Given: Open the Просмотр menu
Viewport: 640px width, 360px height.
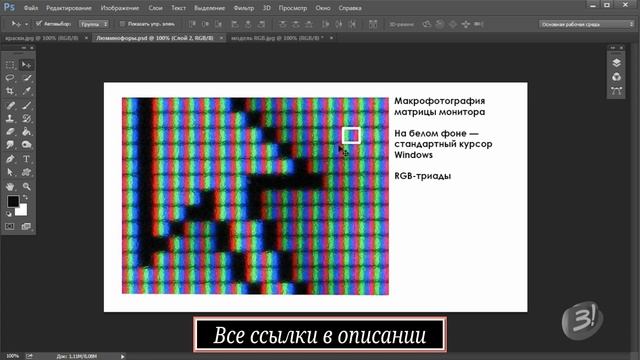Looking at the screenshot, I should point(293,8).
